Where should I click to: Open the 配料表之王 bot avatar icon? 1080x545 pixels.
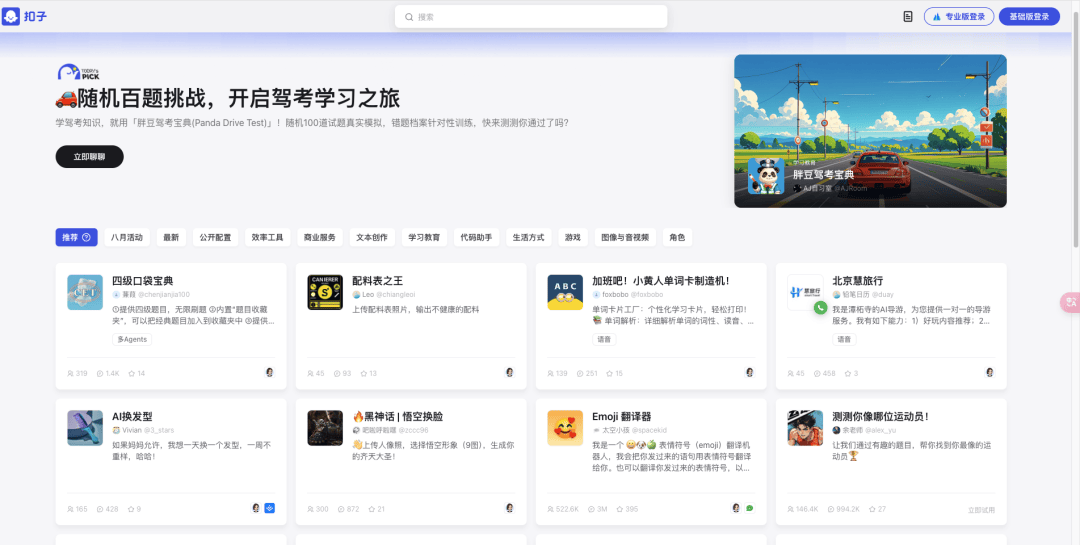pos(325,292)
